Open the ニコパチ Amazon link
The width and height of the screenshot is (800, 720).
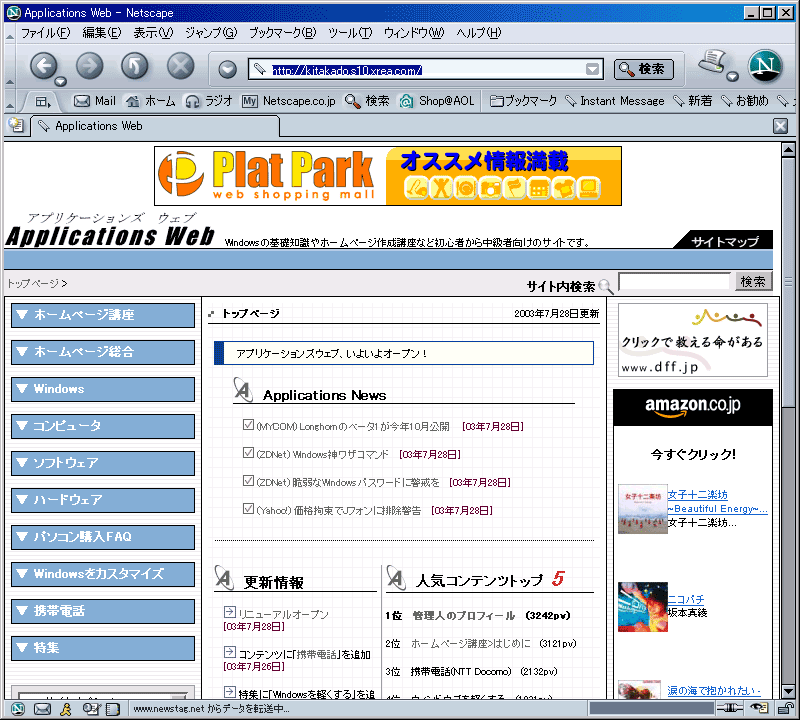click(x=686, y=599)
